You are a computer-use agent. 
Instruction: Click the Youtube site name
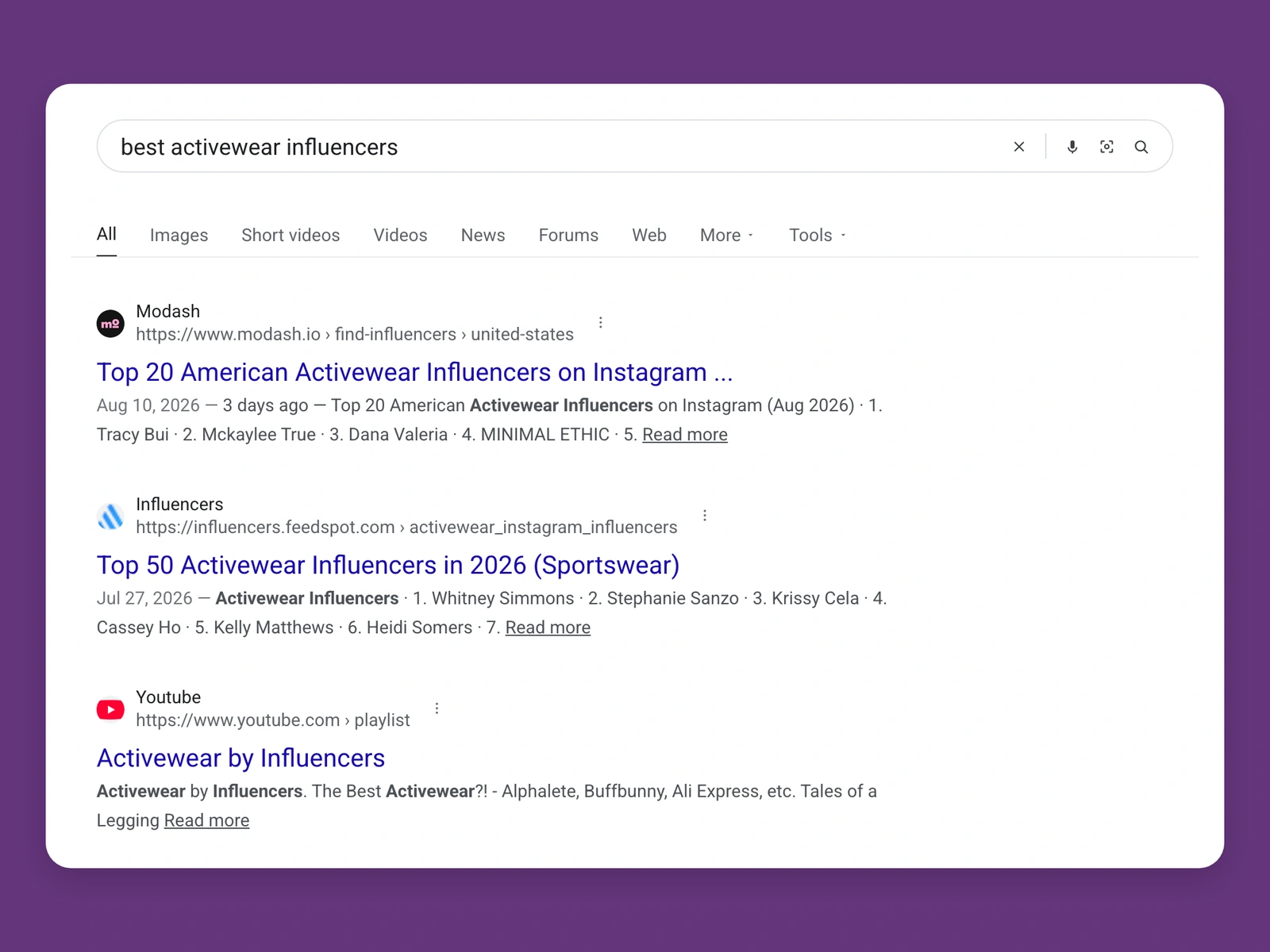click(168, 697)
